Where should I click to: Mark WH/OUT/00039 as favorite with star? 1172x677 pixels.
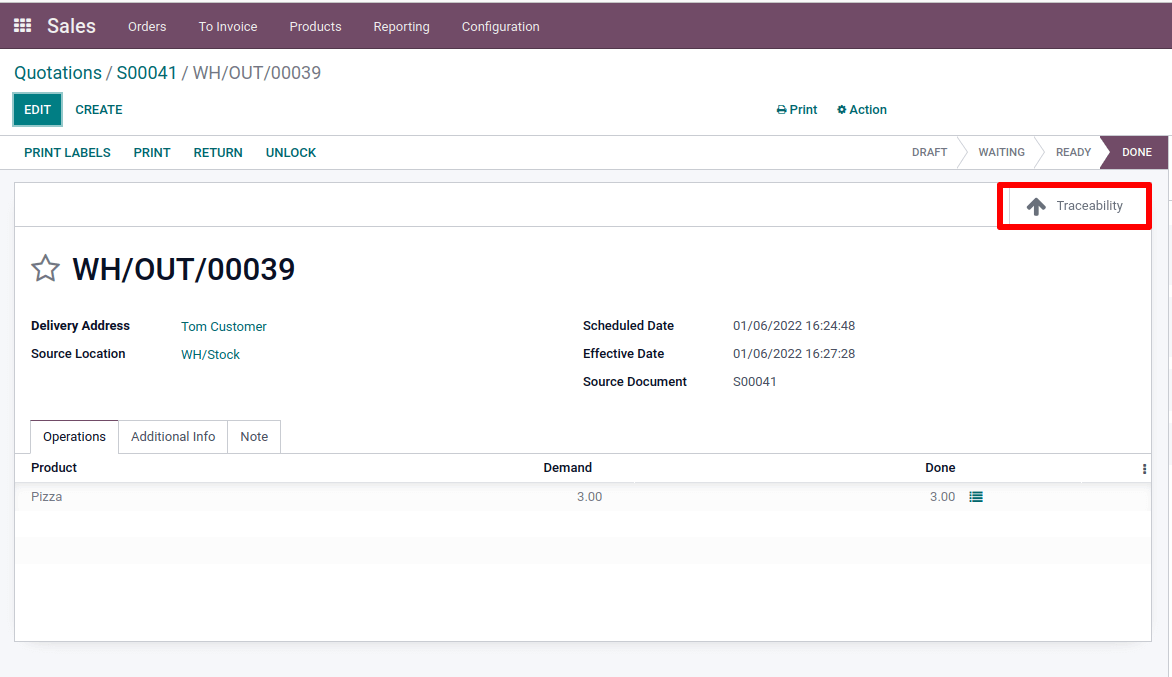[45, 268]
